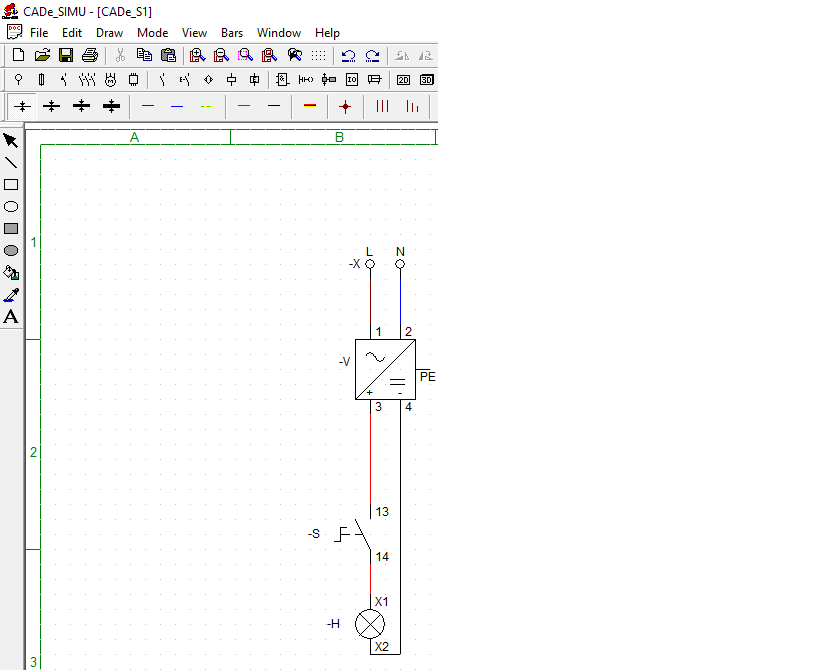The width and height of the screenshot is (819, 670).
Task: Choose the filled rectangle tool
Action: click(x=11, y=229)
